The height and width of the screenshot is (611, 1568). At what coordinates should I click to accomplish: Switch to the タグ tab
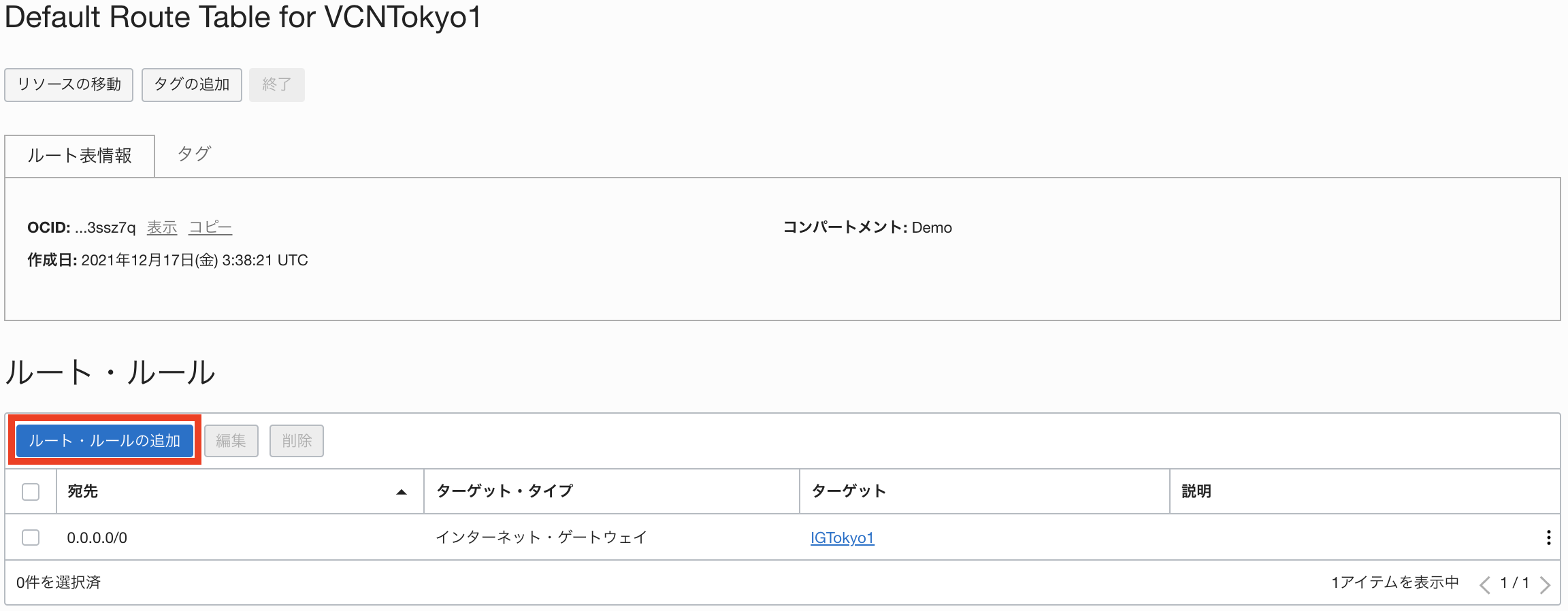point(194,154)
